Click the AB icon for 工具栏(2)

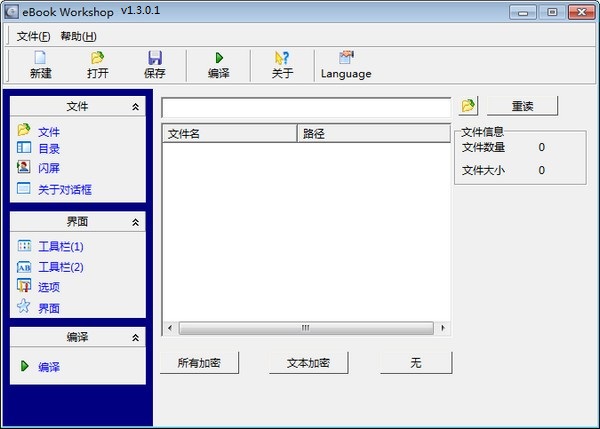pos(24,267)
